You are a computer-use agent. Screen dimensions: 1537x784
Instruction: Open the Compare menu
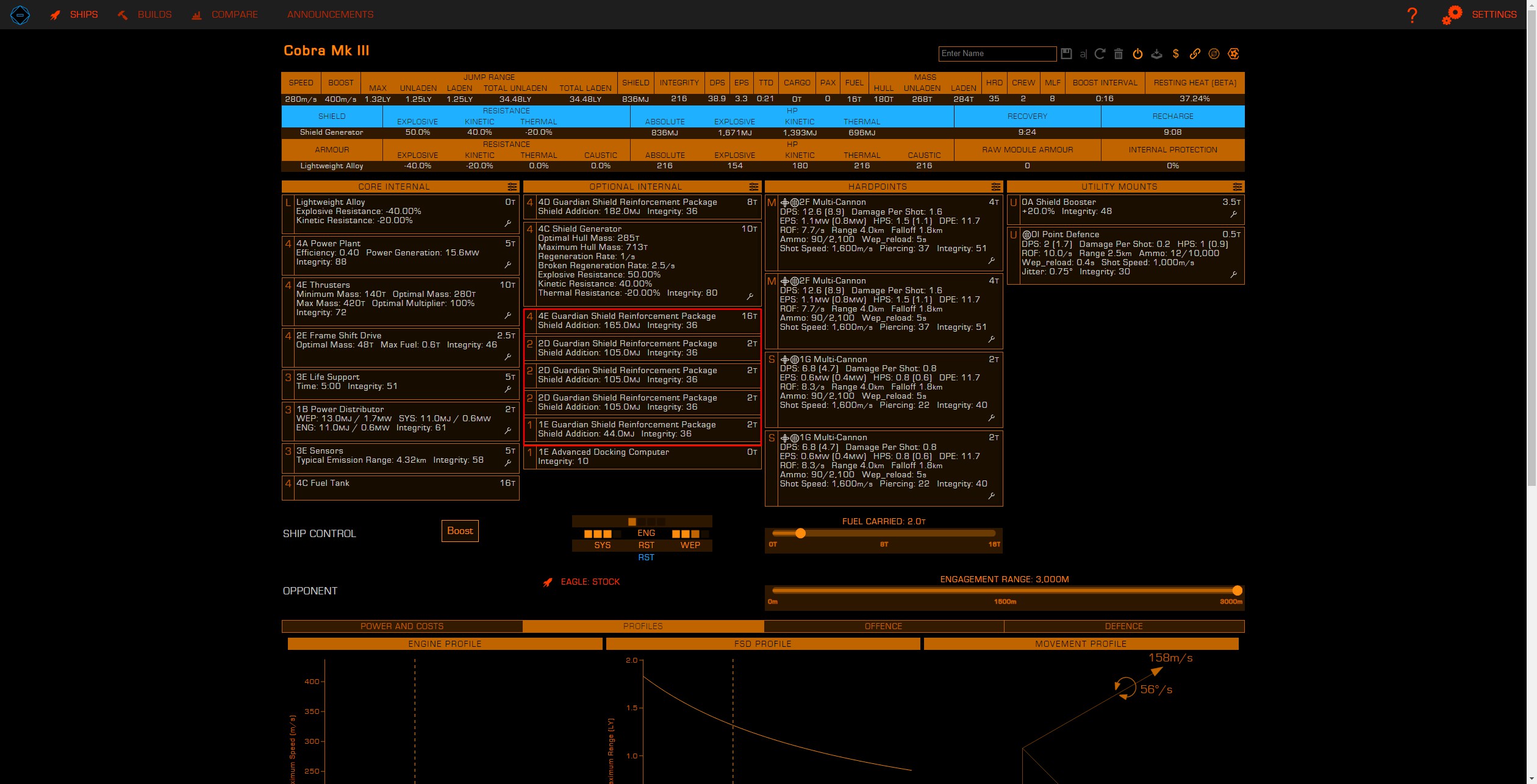pyautogui.click(x=224, y=15)
